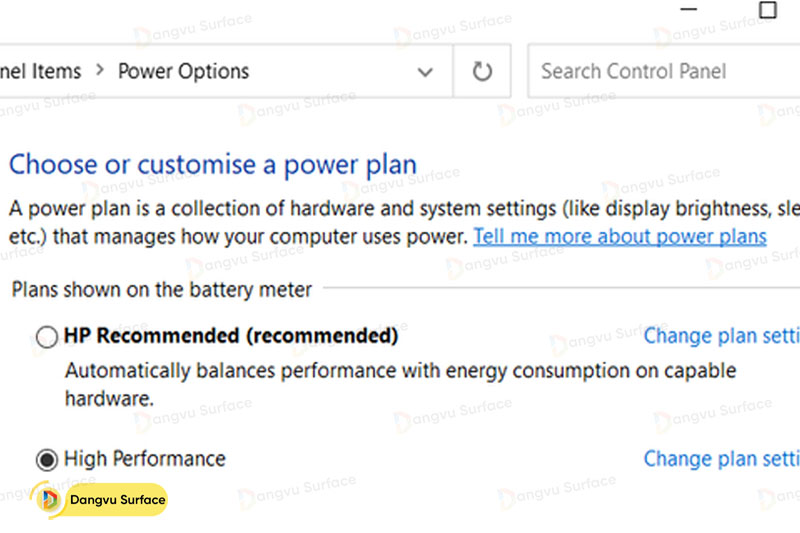Click the Automatically balances performance description text
The height and width of the screenshot is (533, 800).
coord(401,384)
